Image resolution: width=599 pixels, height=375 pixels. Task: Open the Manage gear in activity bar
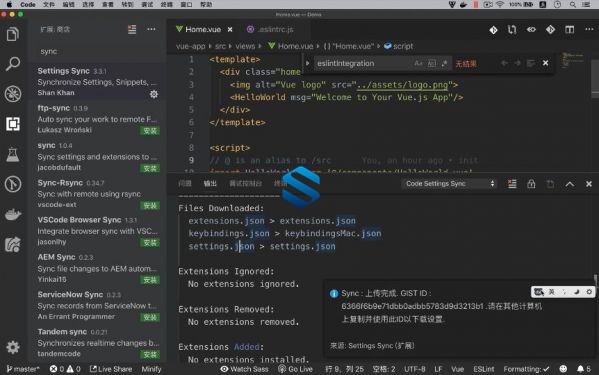tap(13, 347)
